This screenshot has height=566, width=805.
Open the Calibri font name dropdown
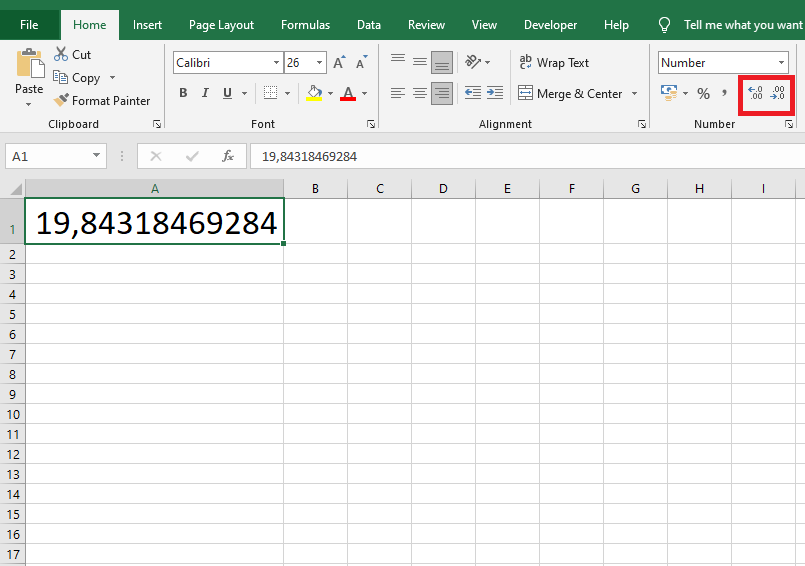[x=276, y=63]
